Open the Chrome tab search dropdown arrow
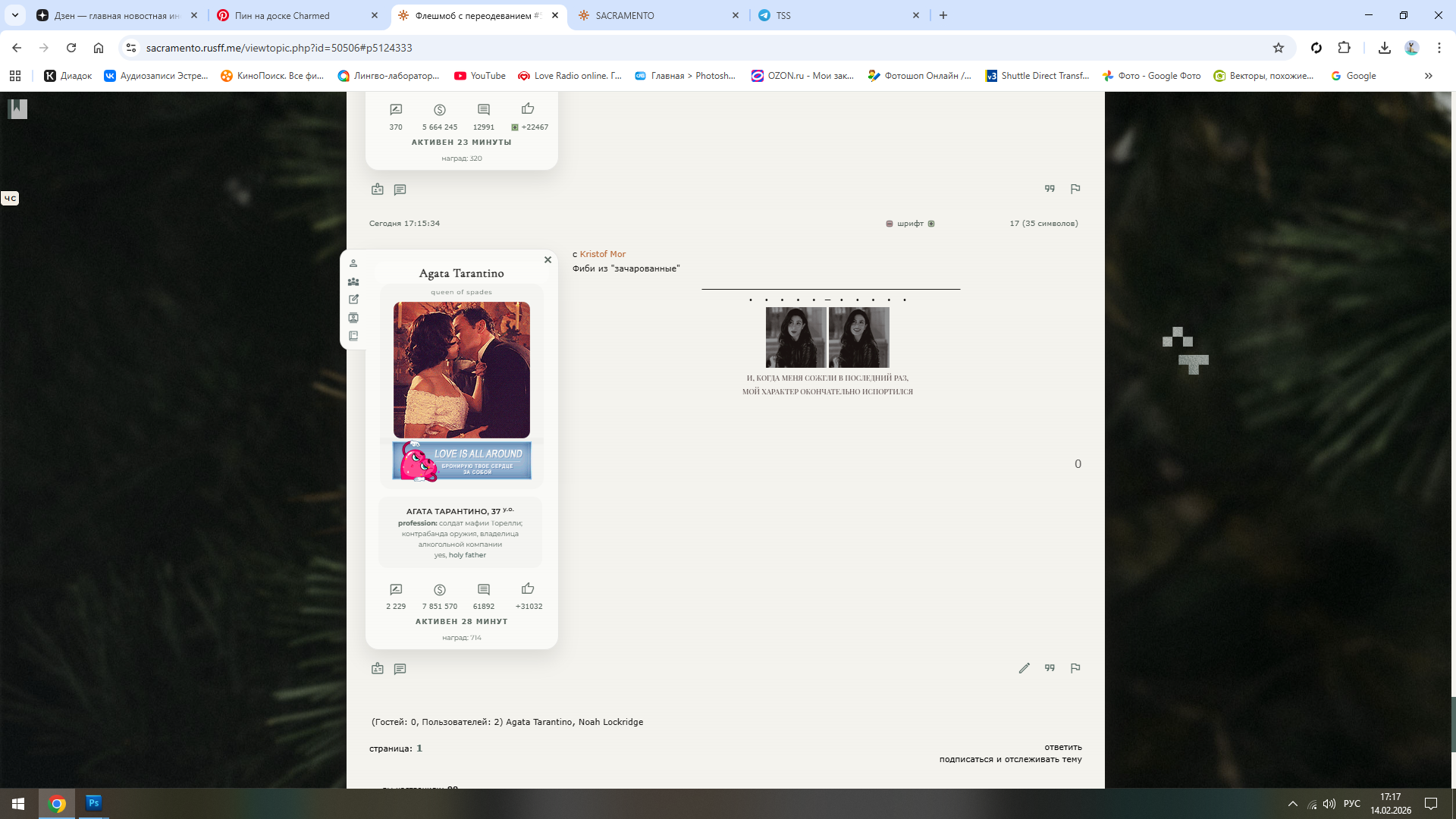Screen dimensions: 1456x819 (x=14, y=15)
